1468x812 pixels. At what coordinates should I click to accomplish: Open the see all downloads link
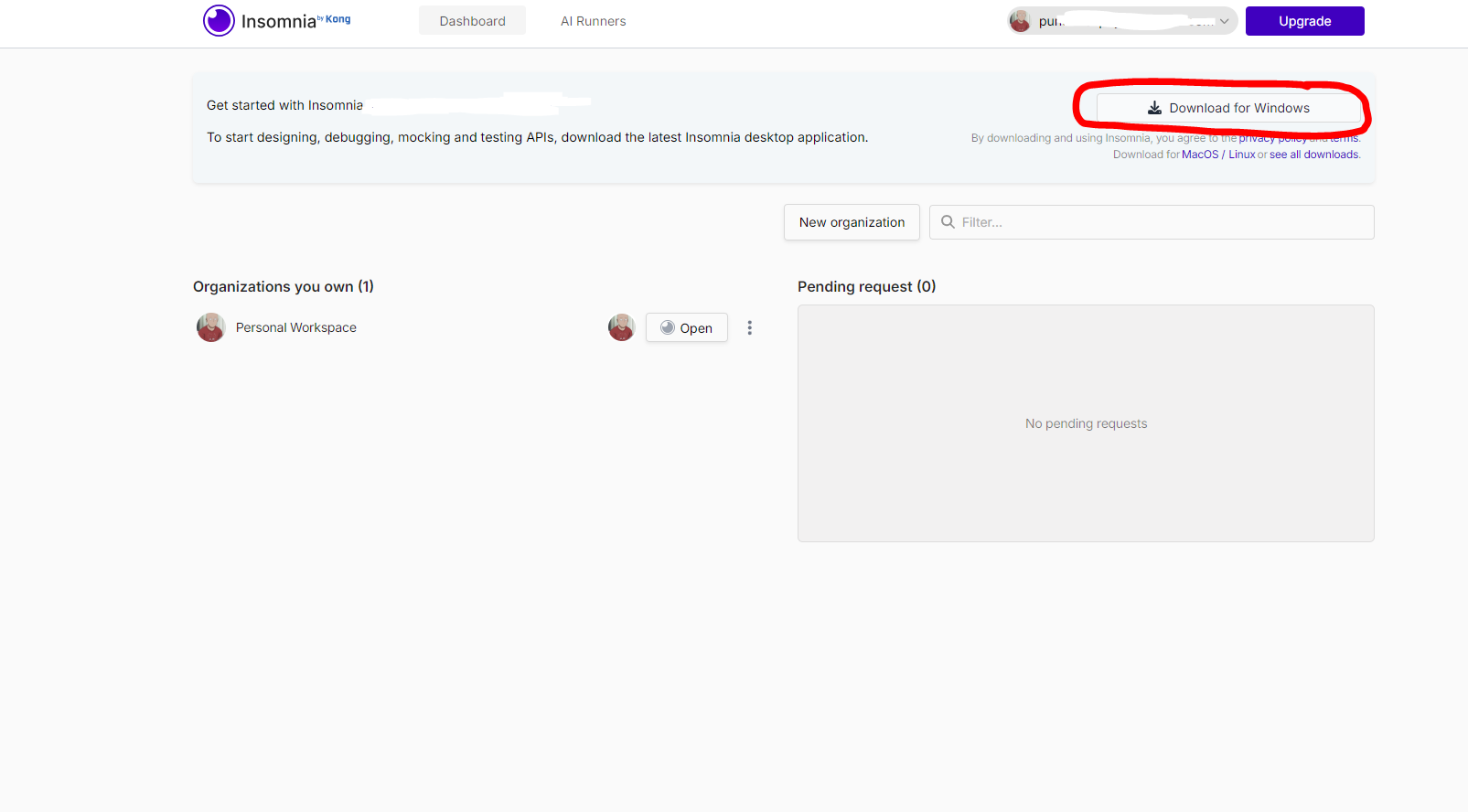pos(1313,155)
